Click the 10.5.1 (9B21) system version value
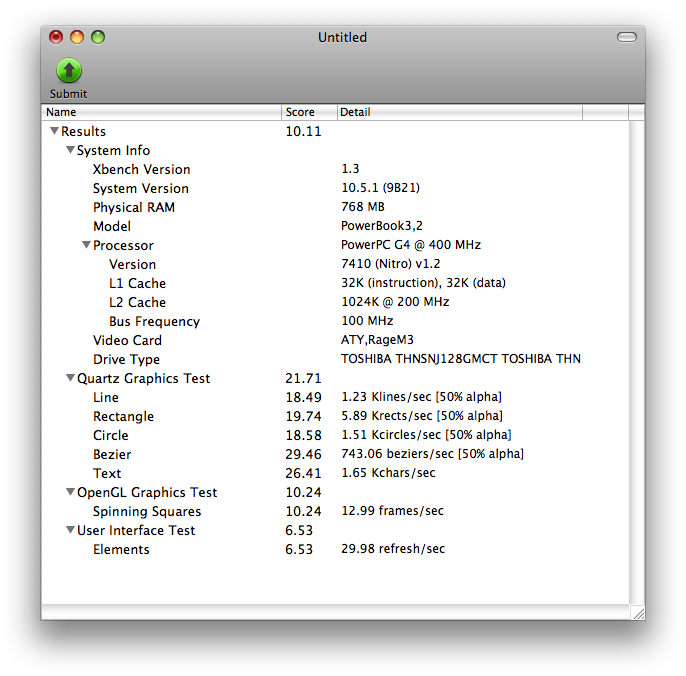686x676 pixels. pos(380,188)
